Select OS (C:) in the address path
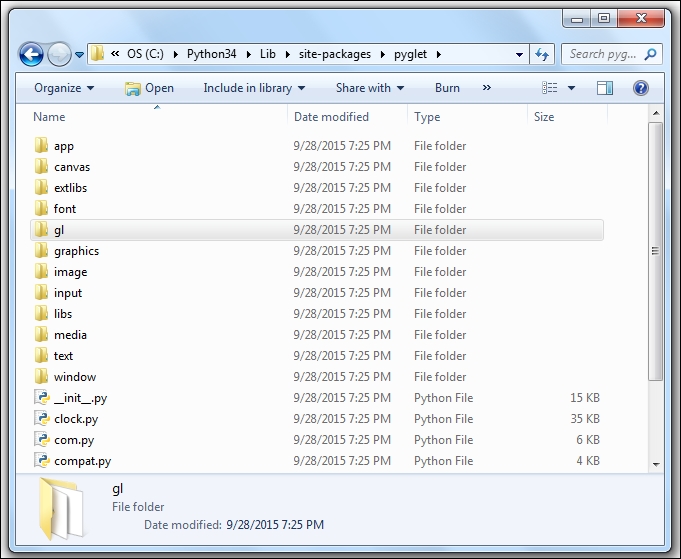This screenshot has width=681, height=559. 145,54
